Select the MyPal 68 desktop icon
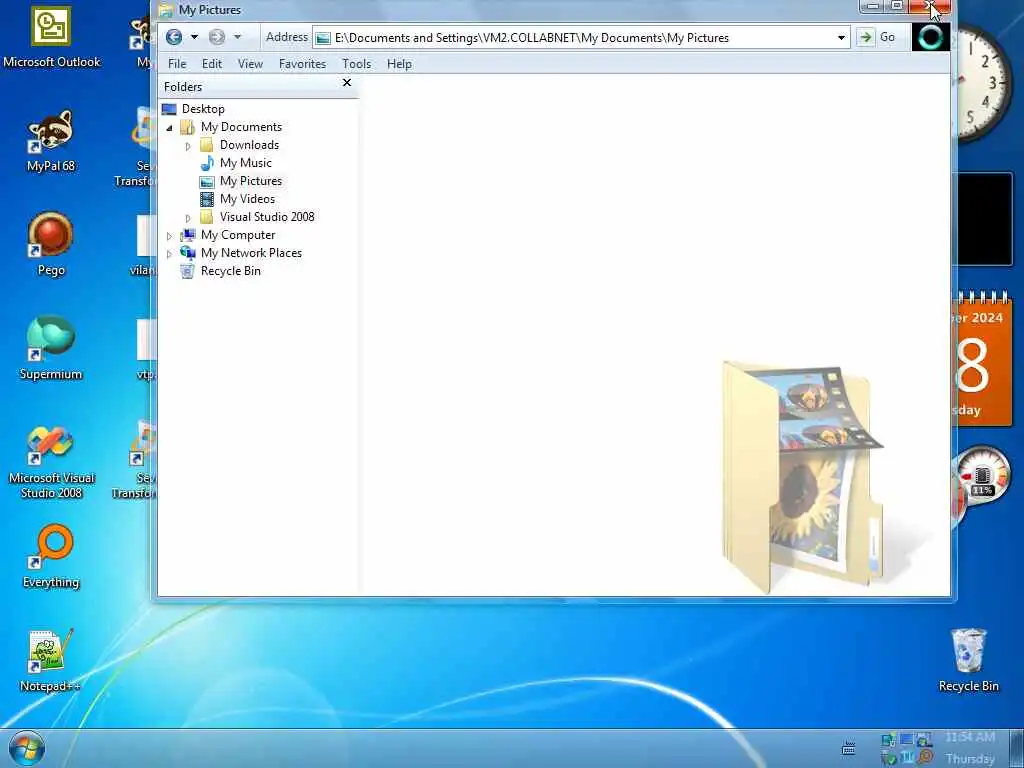 (51, 140)
